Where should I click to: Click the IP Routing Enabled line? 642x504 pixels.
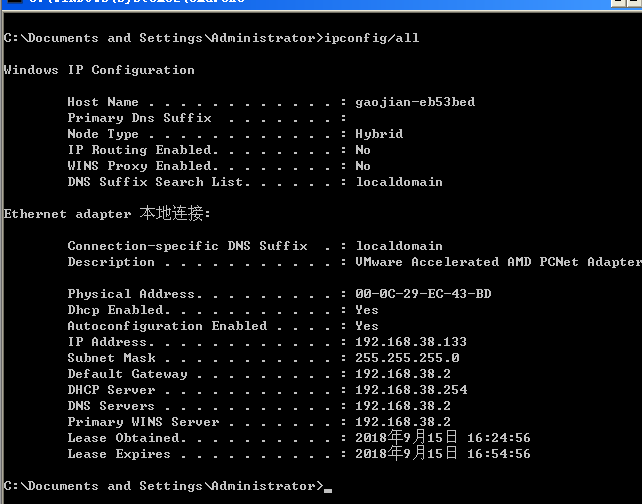tap(140, 150)
